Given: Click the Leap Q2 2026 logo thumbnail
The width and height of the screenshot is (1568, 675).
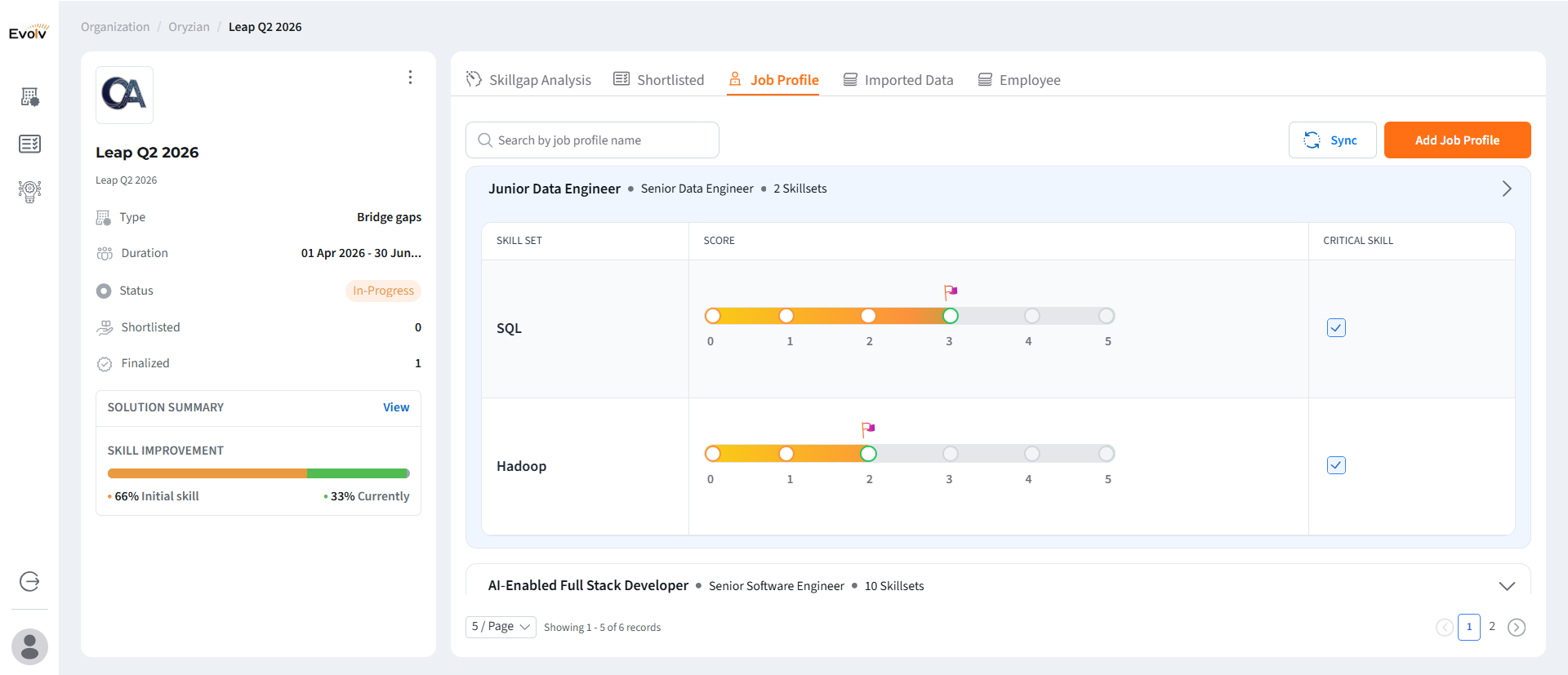Looking at the screenshot, I should pos(124,95).
